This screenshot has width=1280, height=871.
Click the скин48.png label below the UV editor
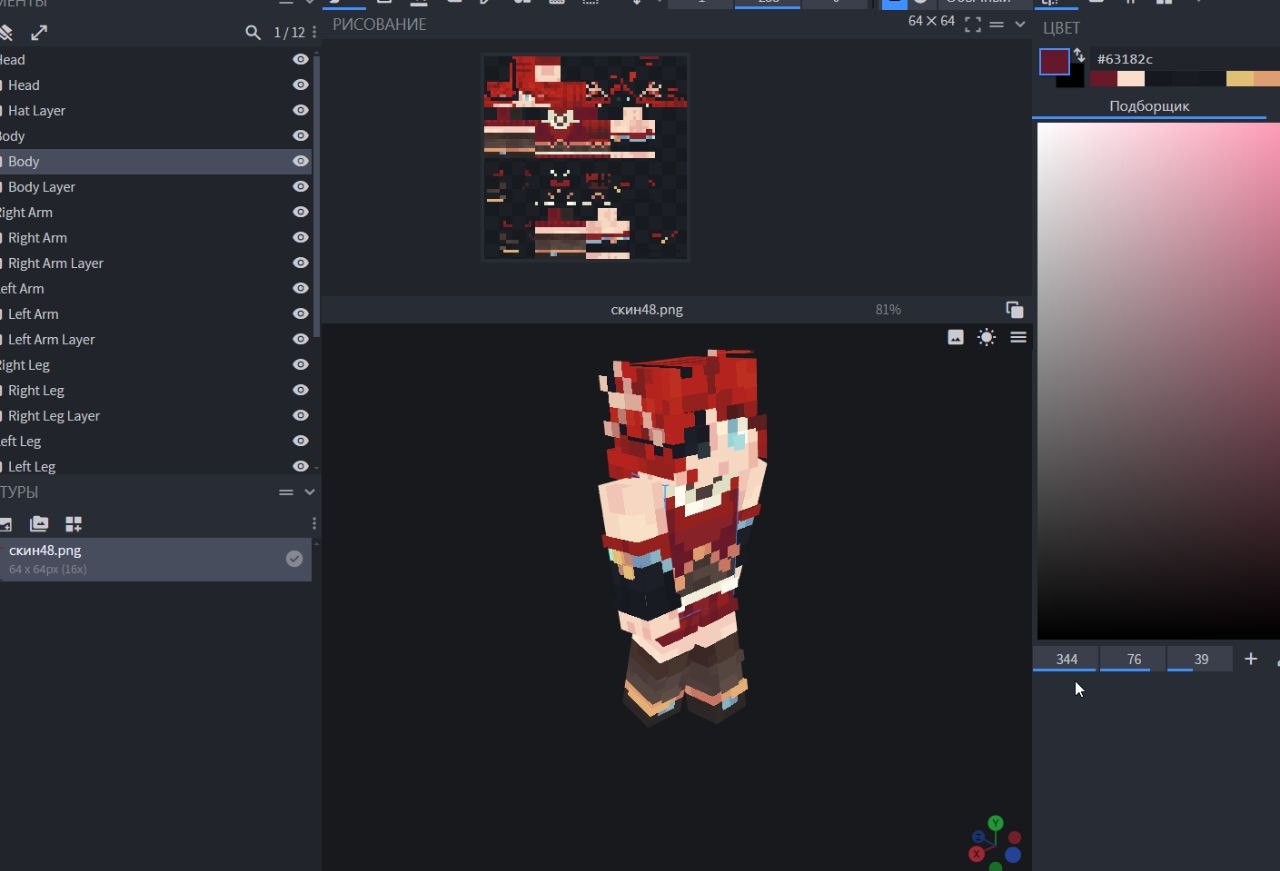(x=647, y=310)
